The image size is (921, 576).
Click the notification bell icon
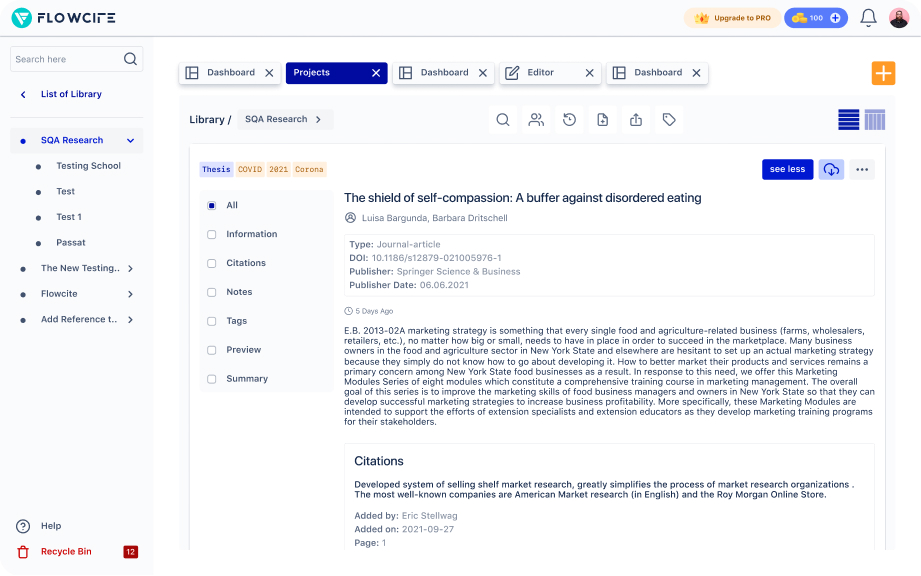[x=868, y=18]
